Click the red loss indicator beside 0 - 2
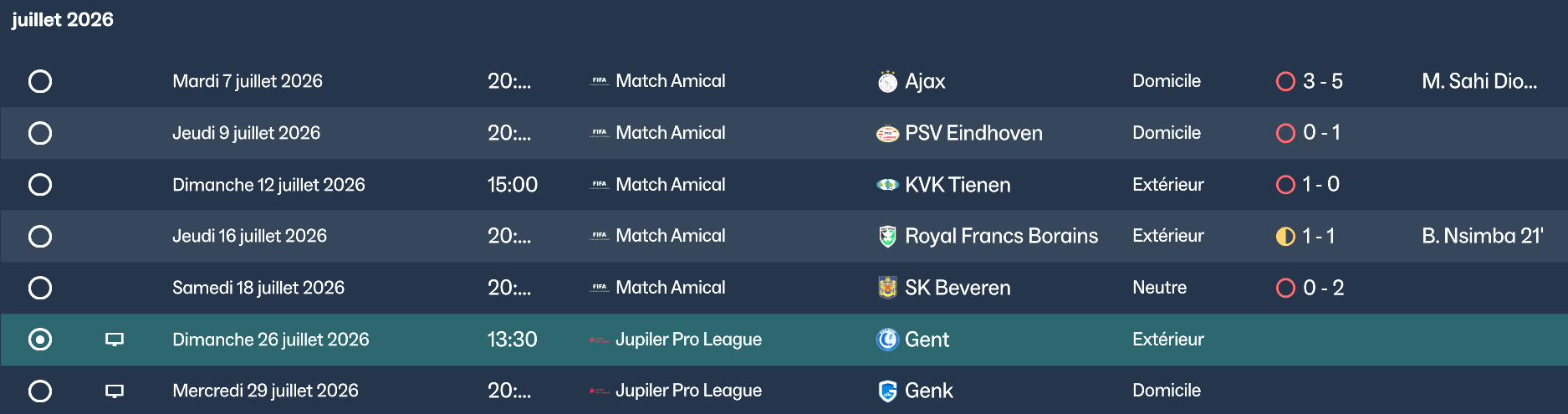The image size is (1568, 414). click(1285, 288)
